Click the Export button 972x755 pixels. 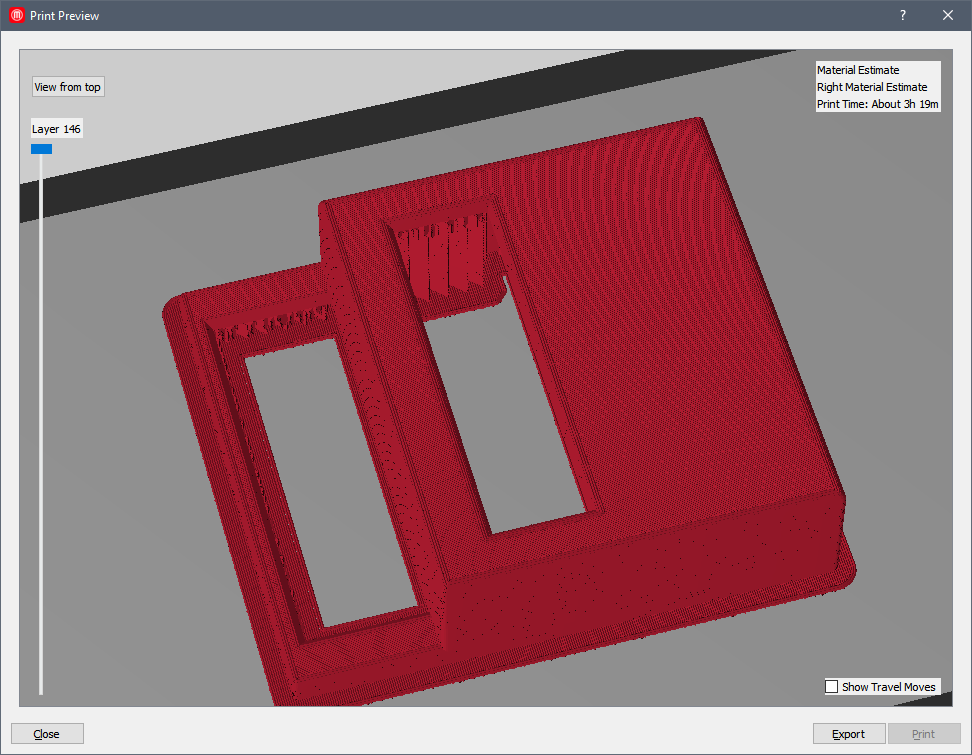coord(848,734)
